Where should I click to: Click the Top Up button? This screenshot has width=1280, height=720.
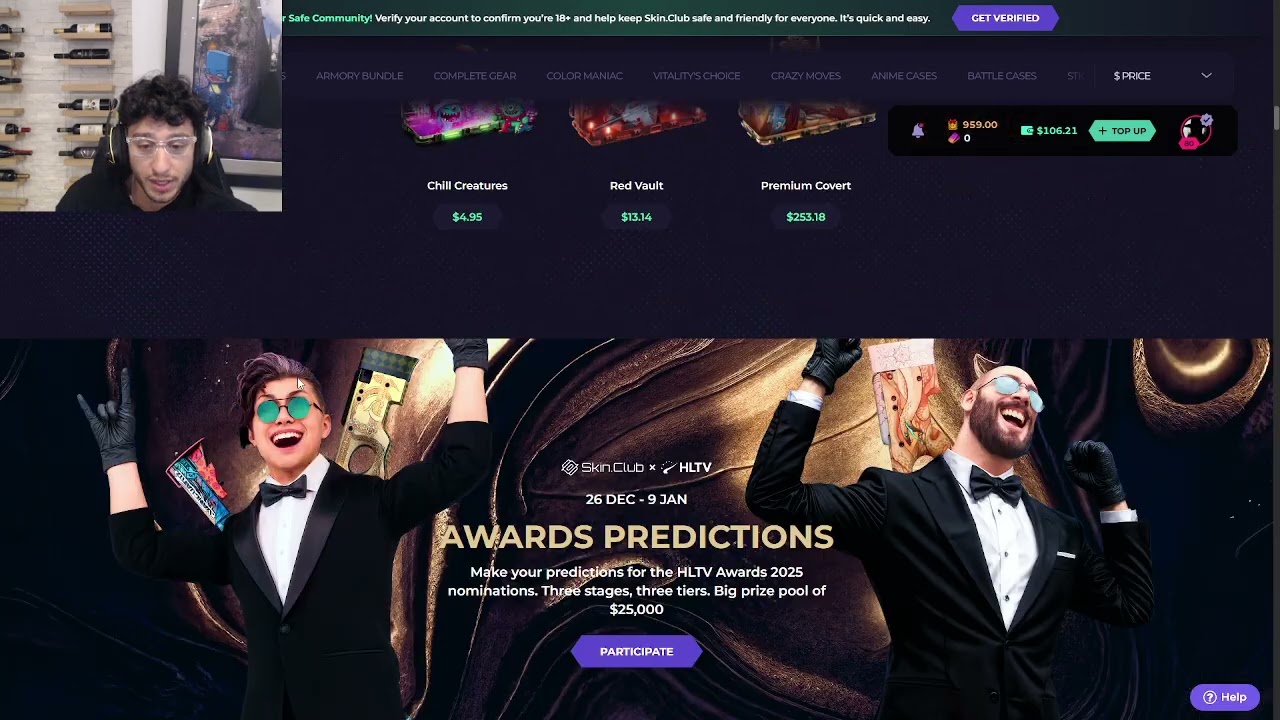pyautogui.click(x=1122, y=131)
